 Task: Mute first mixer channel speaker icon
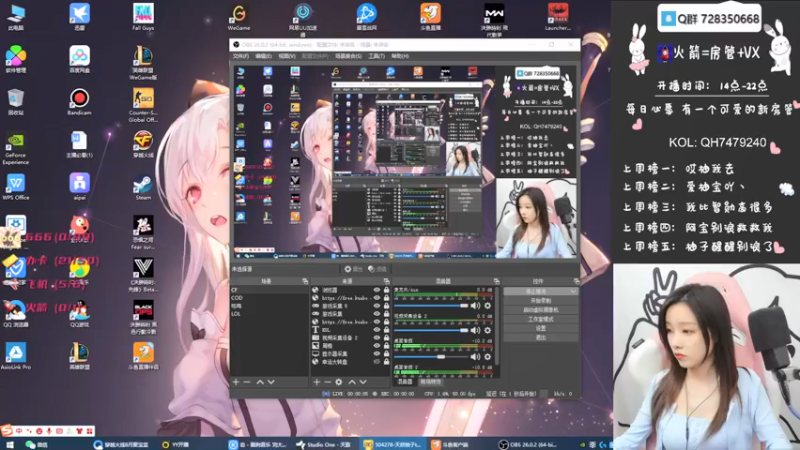pos(475,306)
